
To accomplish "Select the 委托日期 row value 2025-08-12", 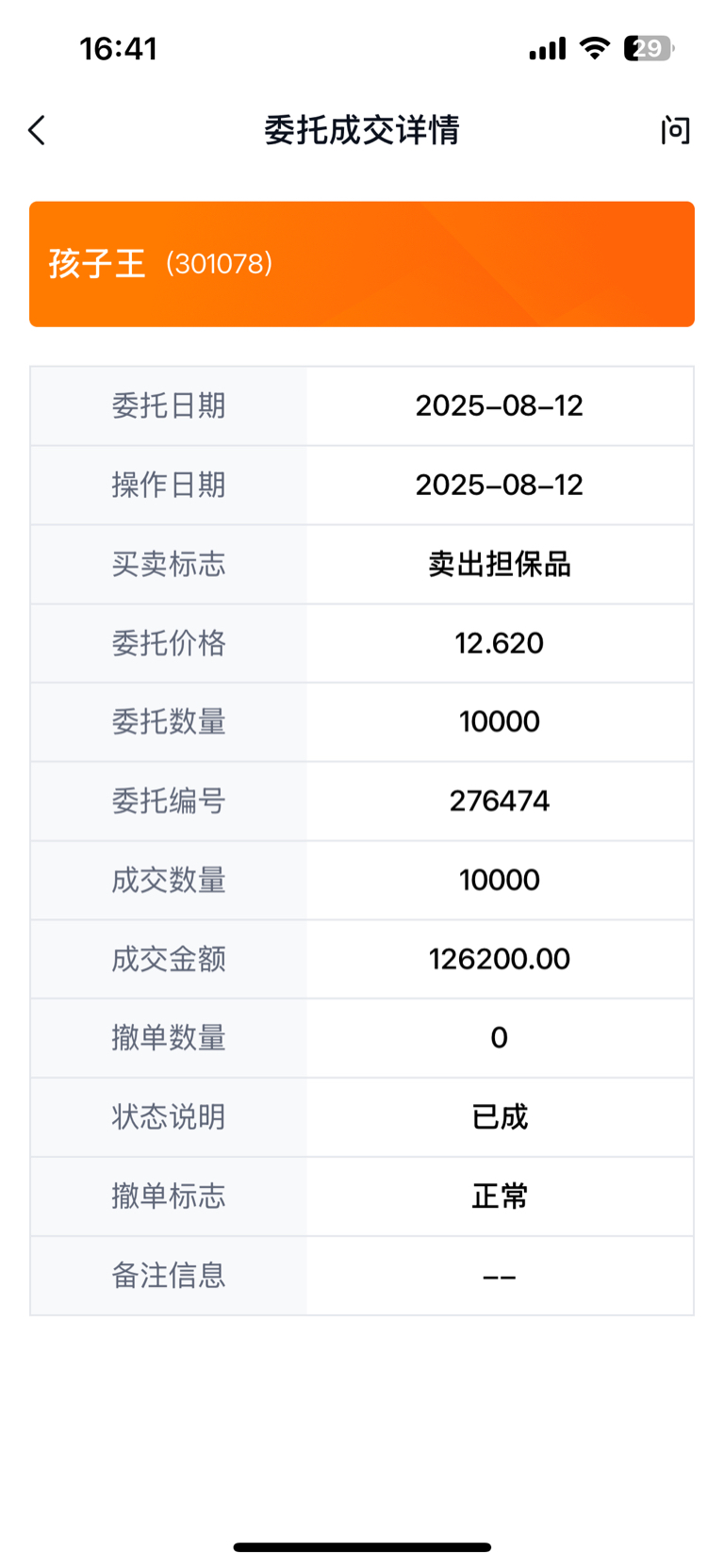I will 500,405.
